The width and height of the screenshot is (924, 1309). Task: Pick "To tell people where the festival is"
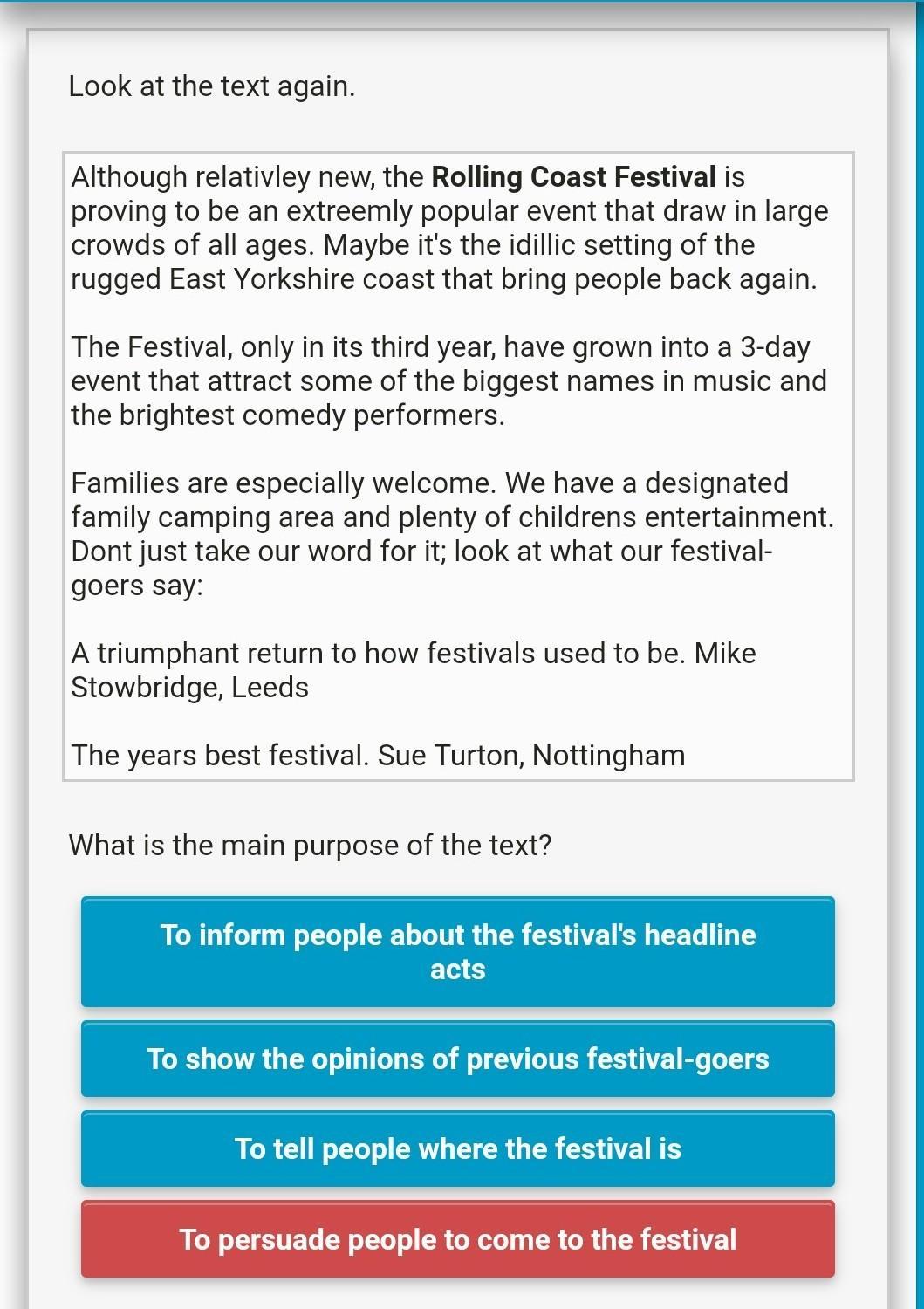(x=457, y=1148)
